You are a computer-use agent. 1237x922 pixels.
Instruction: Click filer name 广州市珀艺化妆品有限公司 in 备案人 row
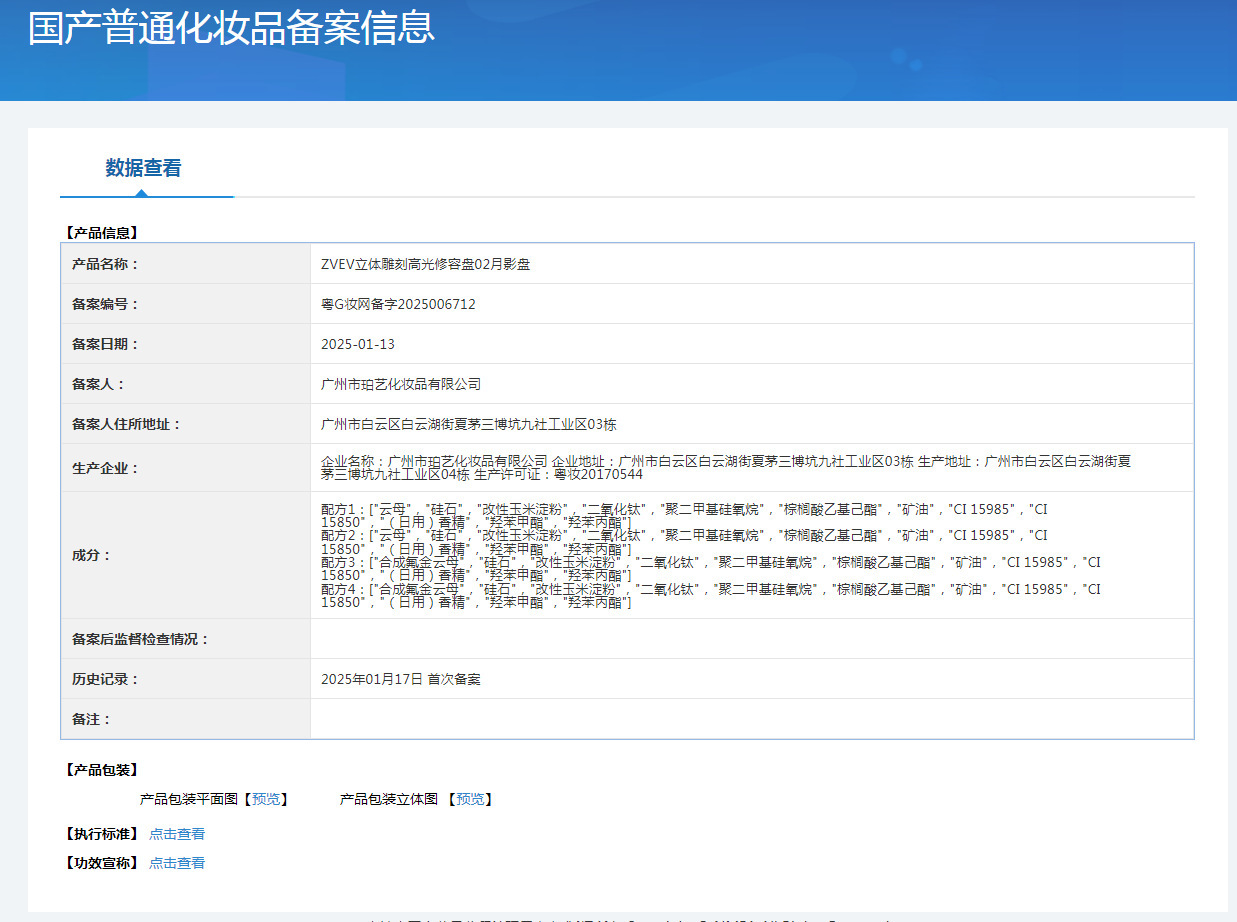tap(401, 384)
